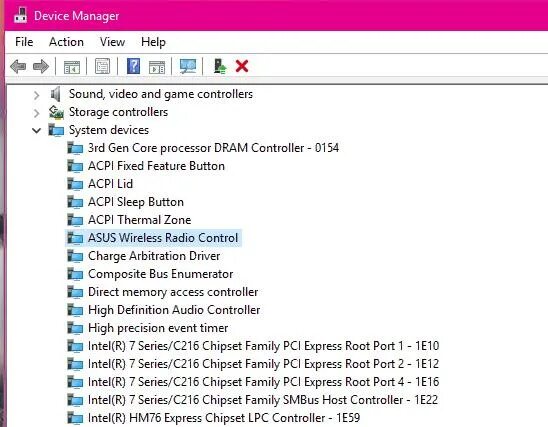Screen dimensions: 548x427
Task: Select 3rd Gen Core processor DRAM Controller - 0154
Action: pyautogui.click(x=213, y=148)
